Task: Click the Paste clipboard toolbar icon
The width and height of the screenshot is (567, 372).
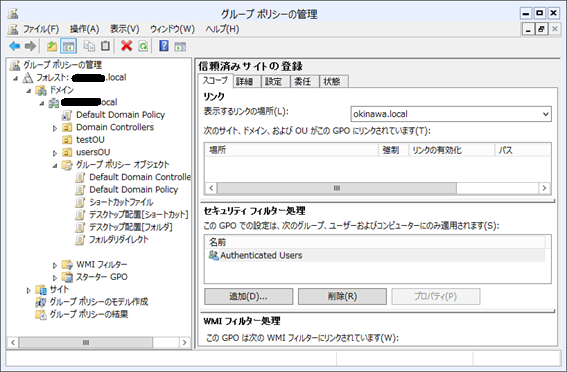Action: (105, 46)
